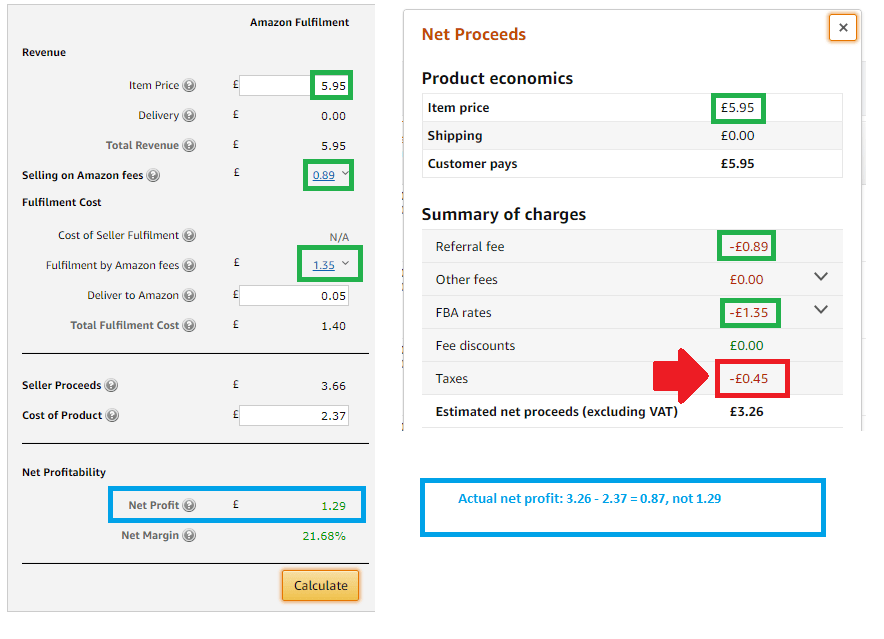Image resolution: width=884 pixels, height=639 pixels.
Task: Click the Selling on Amazon fees info icon
Action: click(x=153, y=174)
